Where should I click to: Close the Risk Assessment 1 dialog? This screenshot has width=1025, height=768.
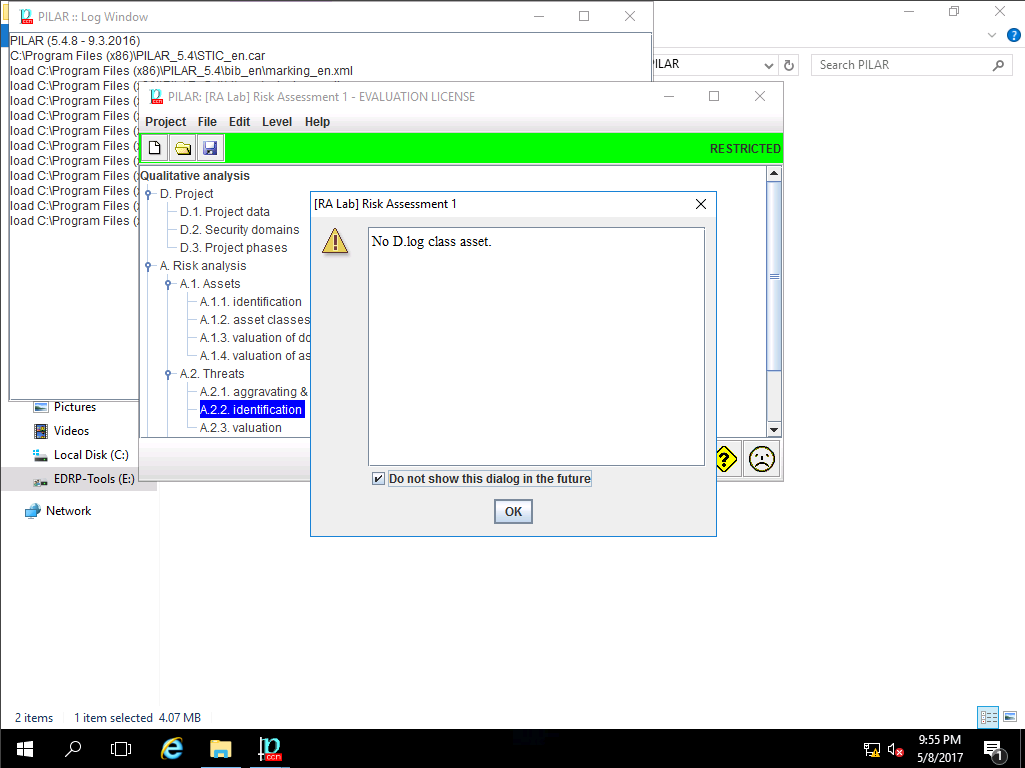click(x=701, y=204)
